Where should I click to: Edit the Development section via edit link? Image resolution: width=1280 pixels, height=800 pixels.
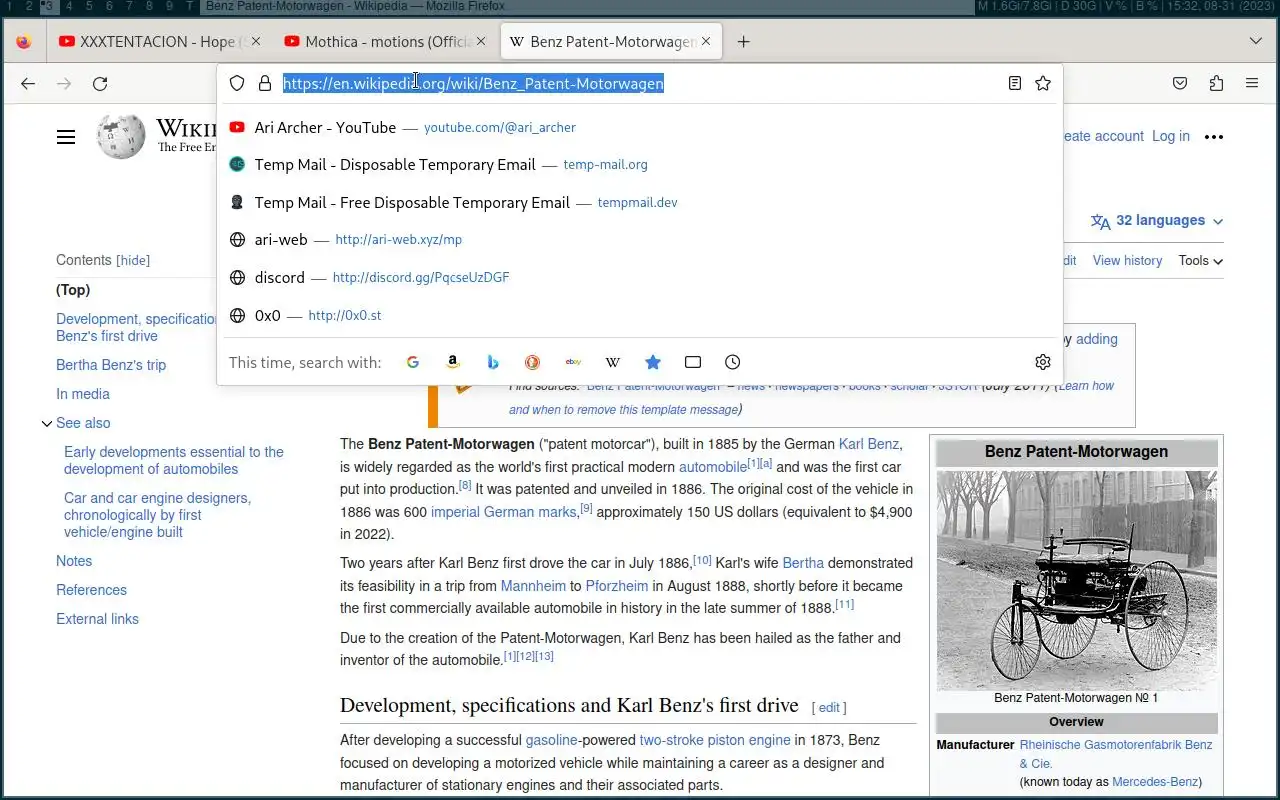pyautogui.click(x=829, y=708)
